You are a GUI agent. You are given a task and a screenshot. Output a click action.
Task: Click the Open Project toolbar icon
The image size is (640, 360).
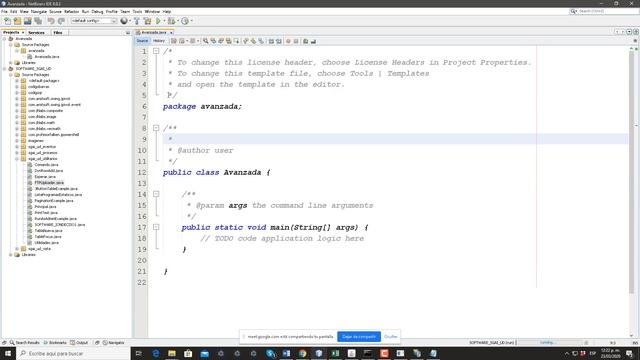tap(28, 21)
